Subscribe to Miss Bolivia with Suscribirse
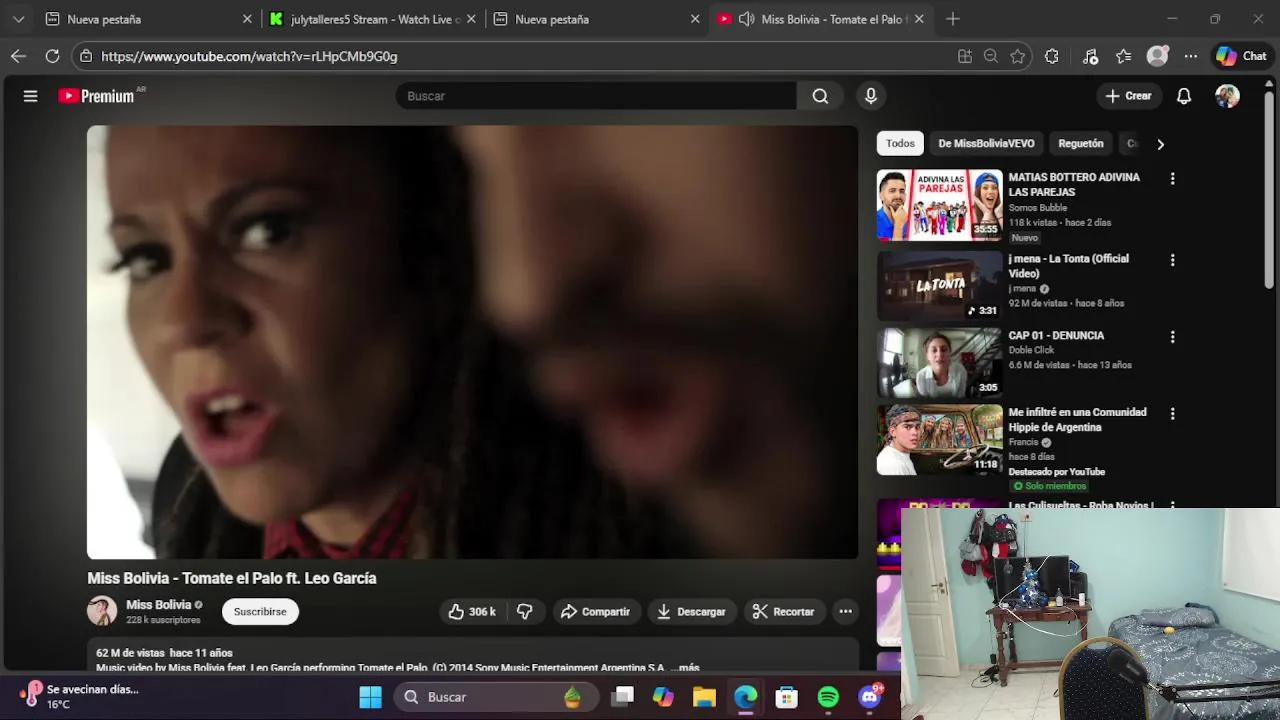Image resolution: width=1280 pixels, height=720 pixels. 260,612
